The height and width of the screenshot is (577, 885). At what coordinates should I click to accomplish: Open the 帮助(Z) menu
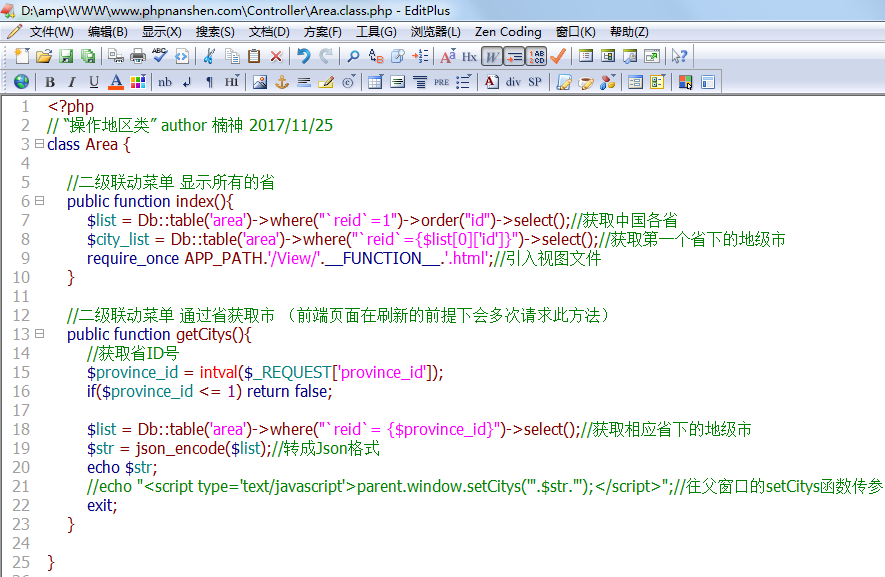click(x=629, y=32)
